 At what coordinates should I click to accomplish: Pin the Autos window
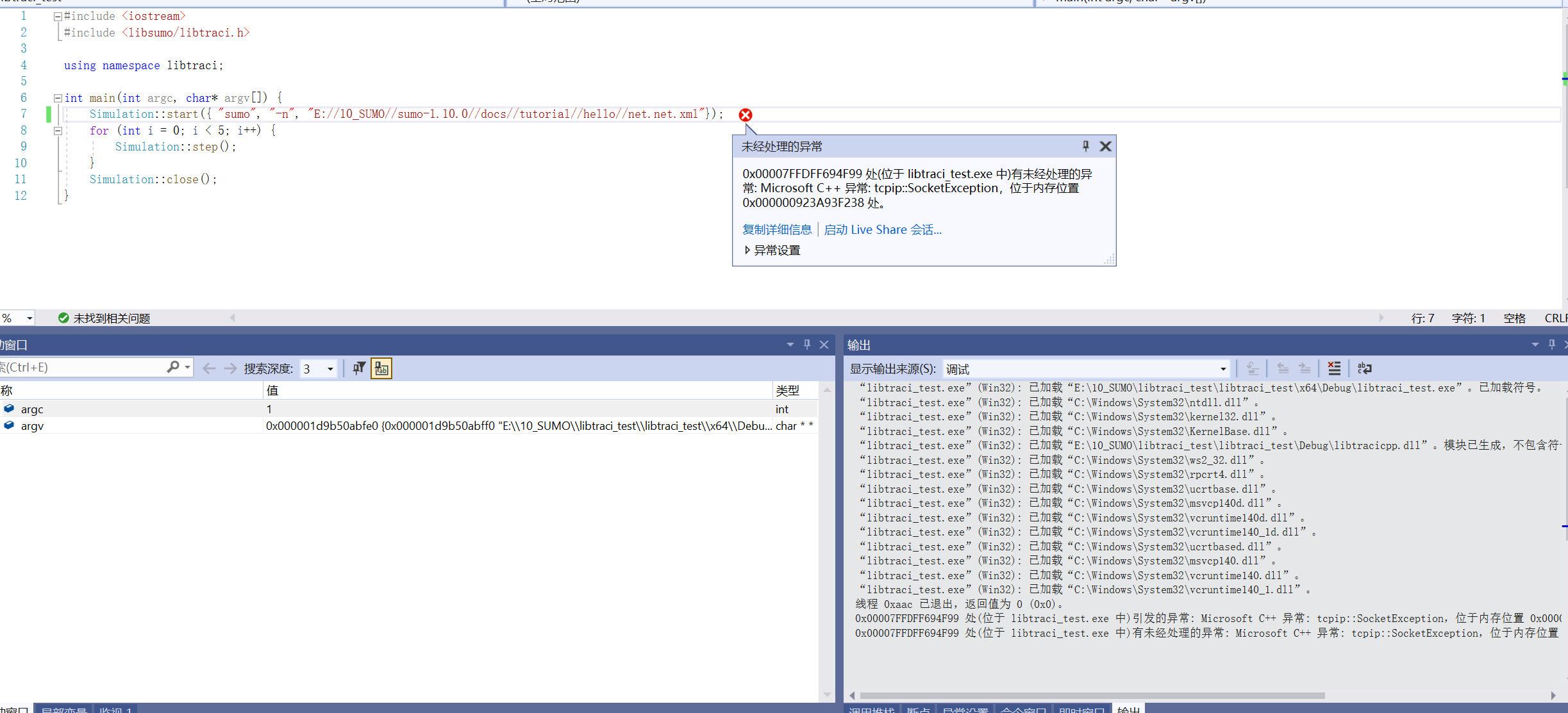tap(806, 344)
